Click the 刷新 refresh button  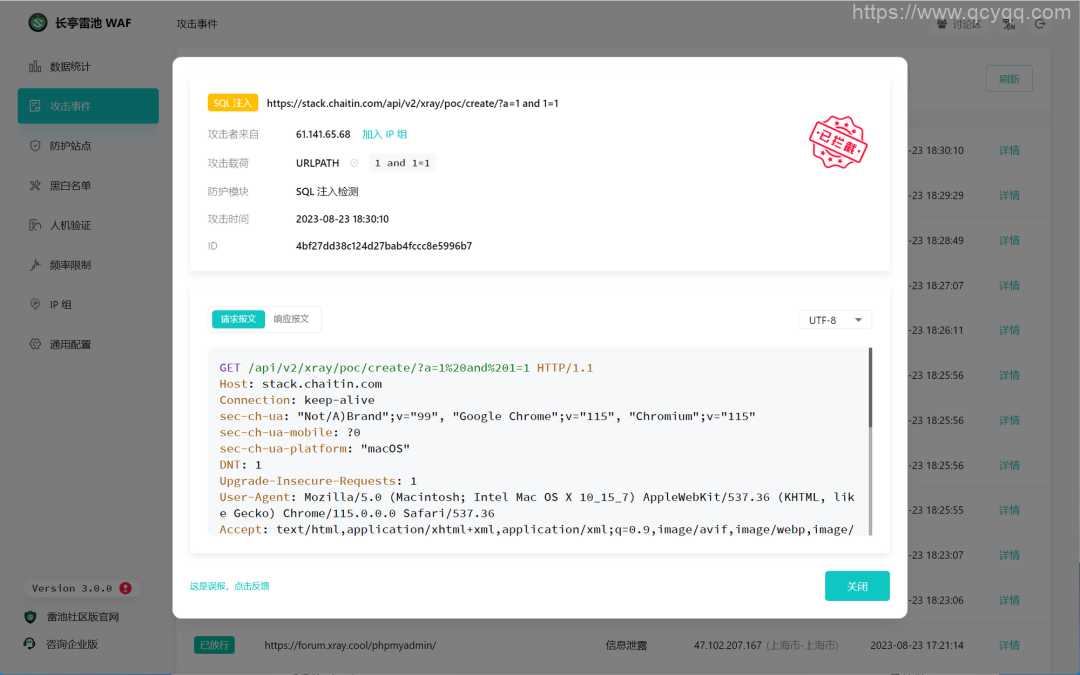[x=1008, y=80]
